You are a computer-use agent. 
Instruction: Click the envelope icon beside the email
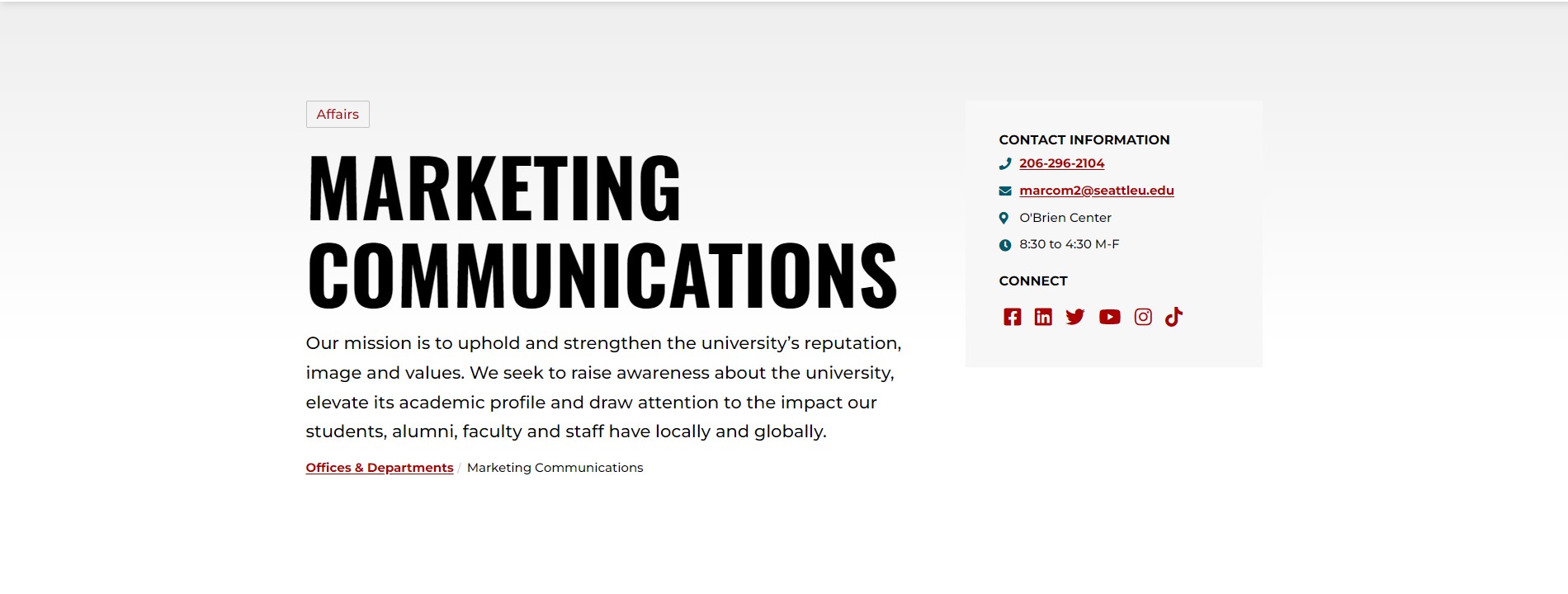coord(1005,191)
